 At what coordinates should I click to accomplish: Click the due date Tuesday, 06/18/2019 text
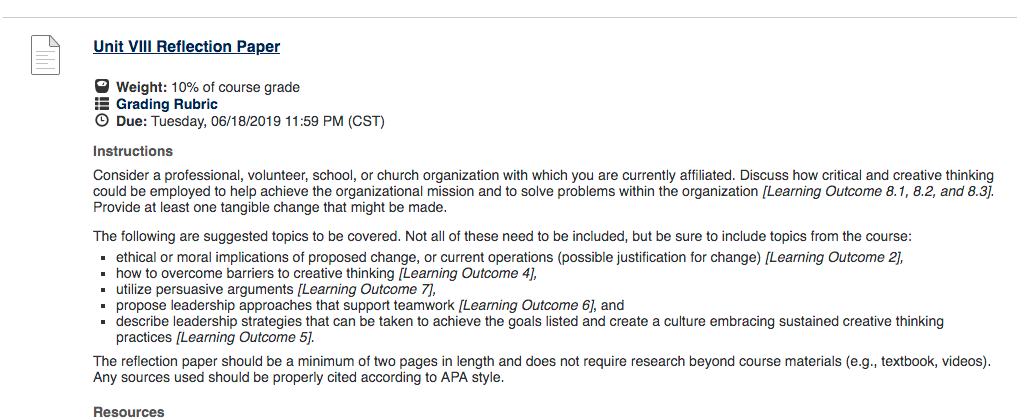(x=217, y=121)
